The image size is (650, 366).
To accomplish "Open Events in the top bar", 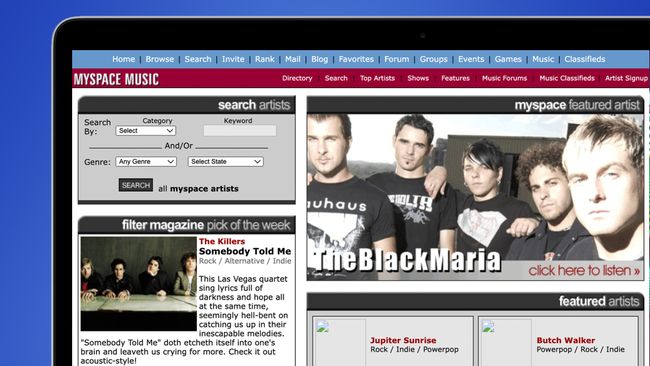I will (471, 59).
